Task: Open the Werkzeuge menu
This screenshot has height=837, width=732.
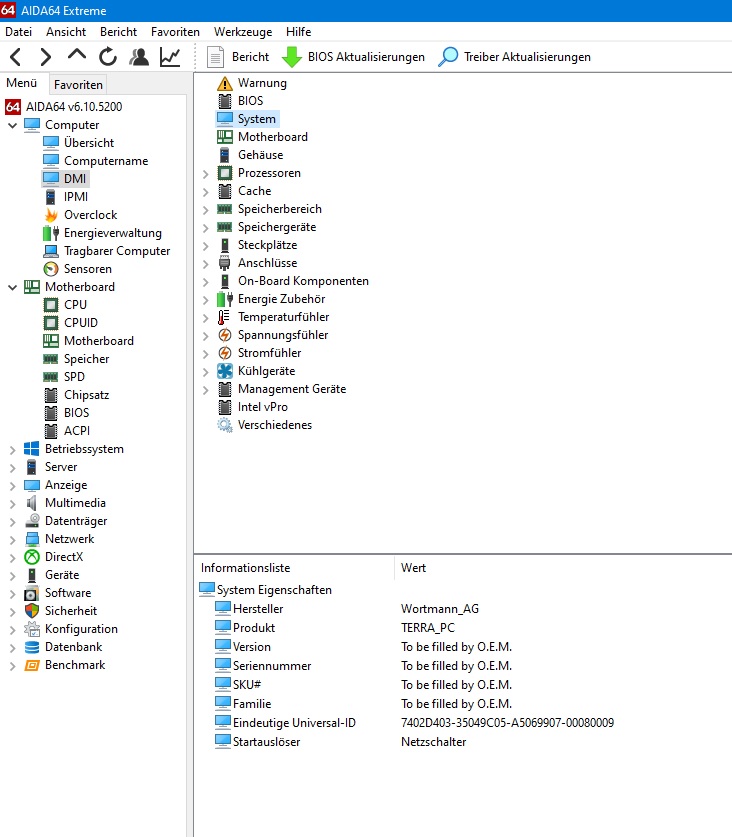Action: [x=243, y=32]
